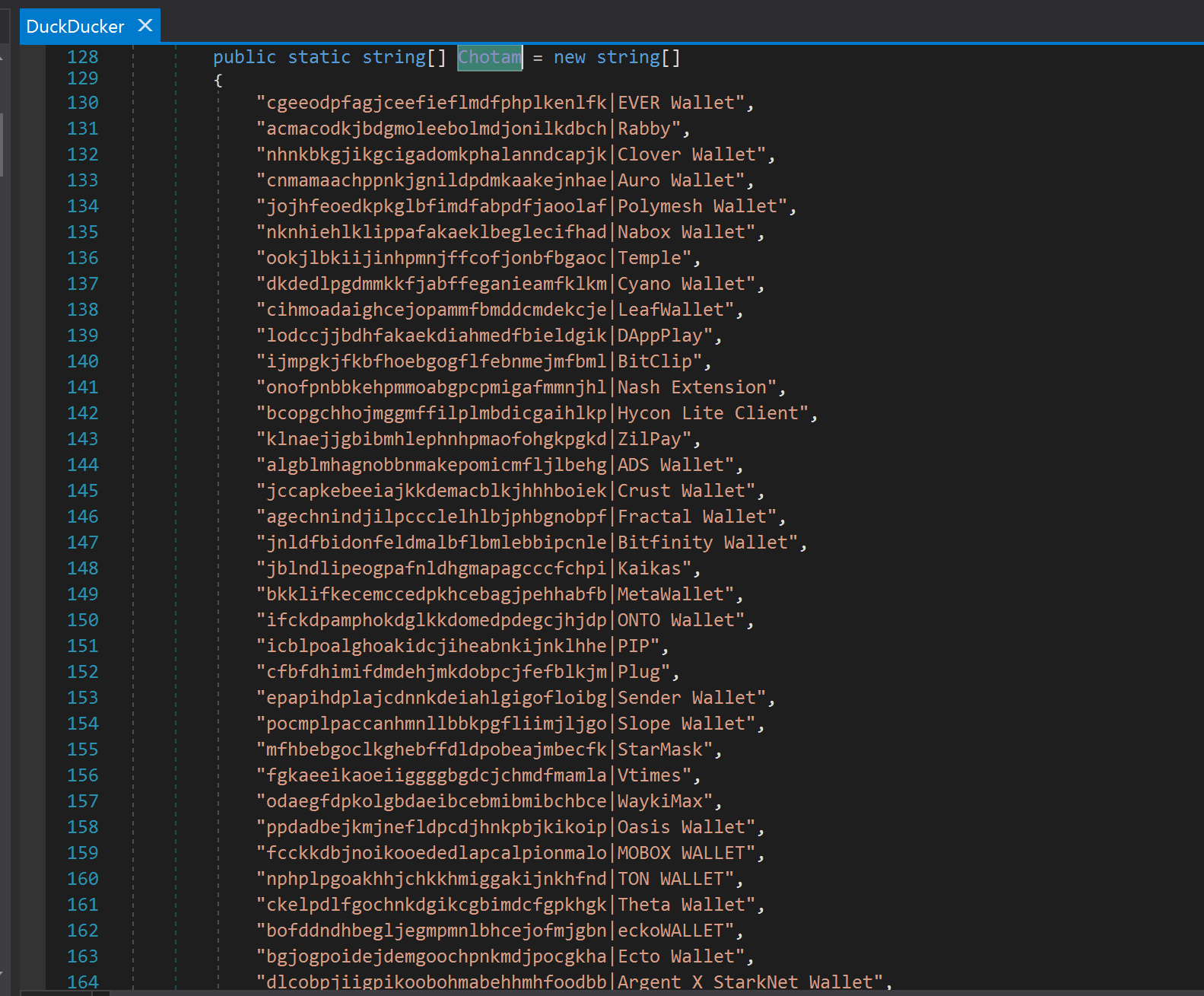Click the Kaikas entry
This screenshot has height=996, width=1204.
pos(479,568)
